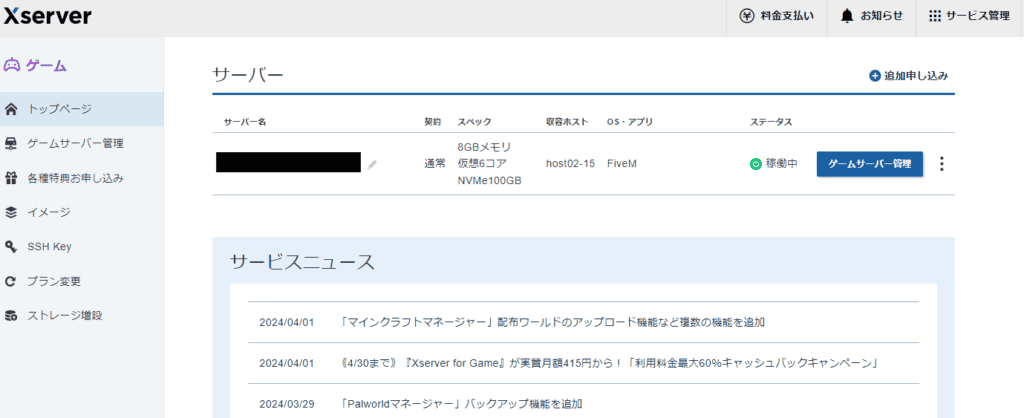Click the host02-15 host value
1024x418 pixels.
(570, 163)
